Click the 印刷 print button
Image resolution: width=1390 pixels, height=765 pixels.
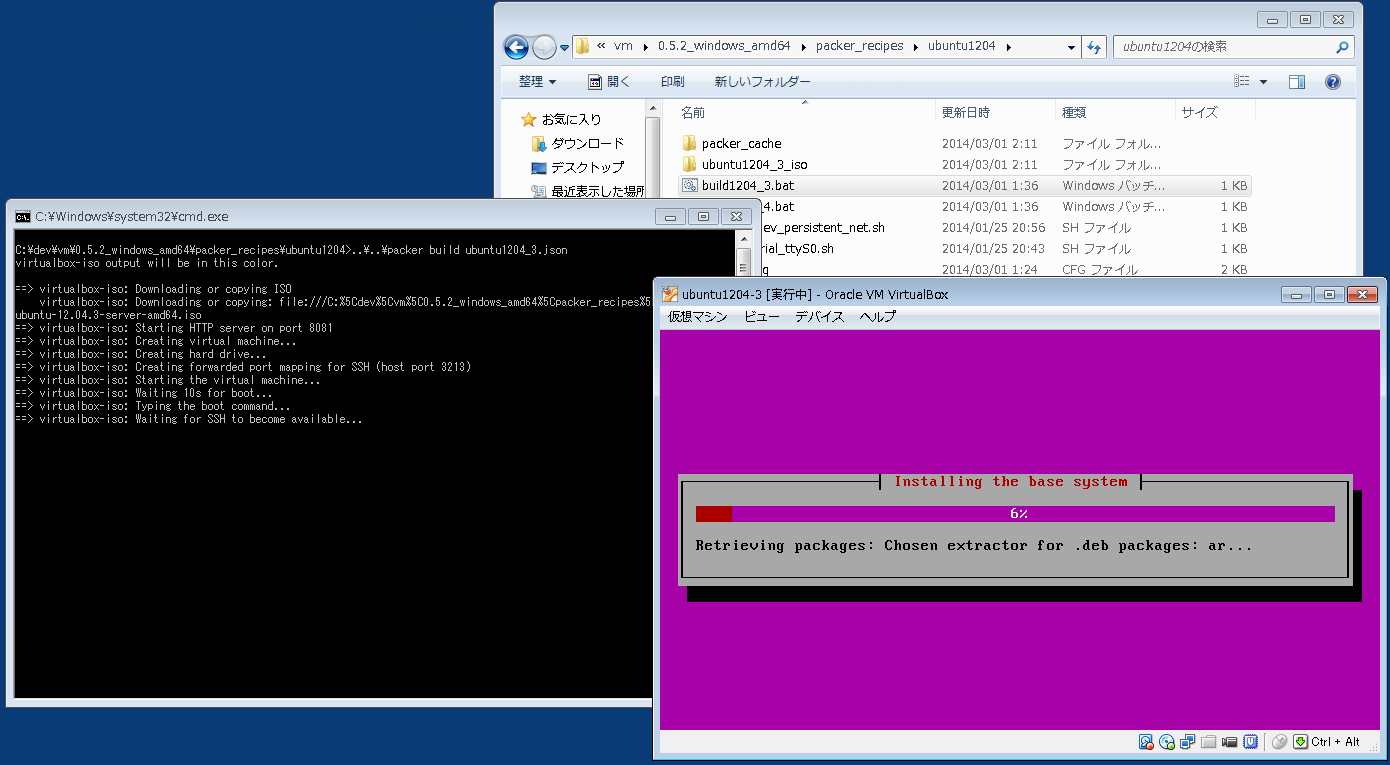(672, 82)
